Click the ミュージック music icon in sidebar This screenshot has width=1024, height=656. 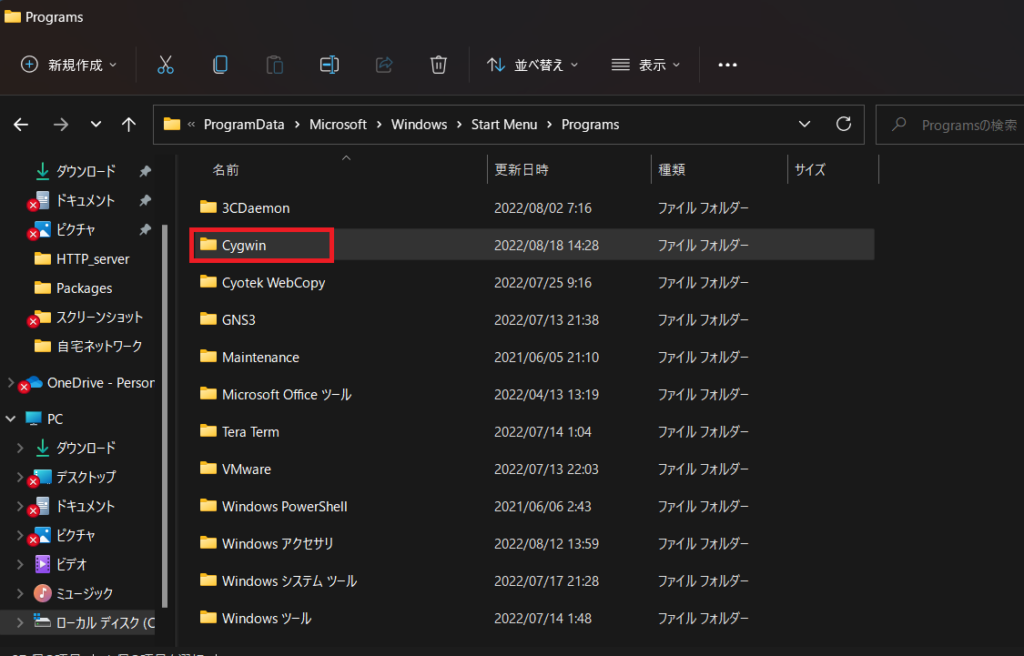(42, 593)
